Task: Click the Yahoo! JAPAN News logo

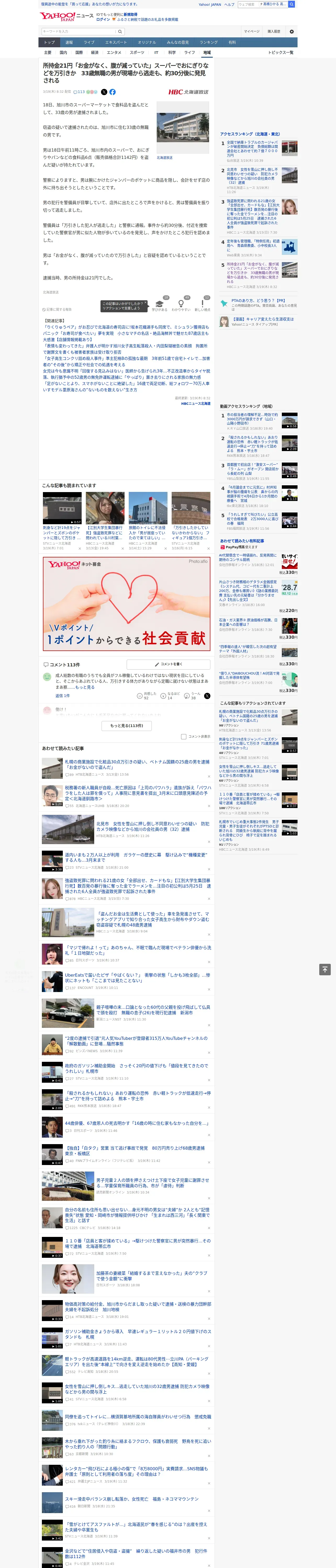Action: [x=66, y=16]
